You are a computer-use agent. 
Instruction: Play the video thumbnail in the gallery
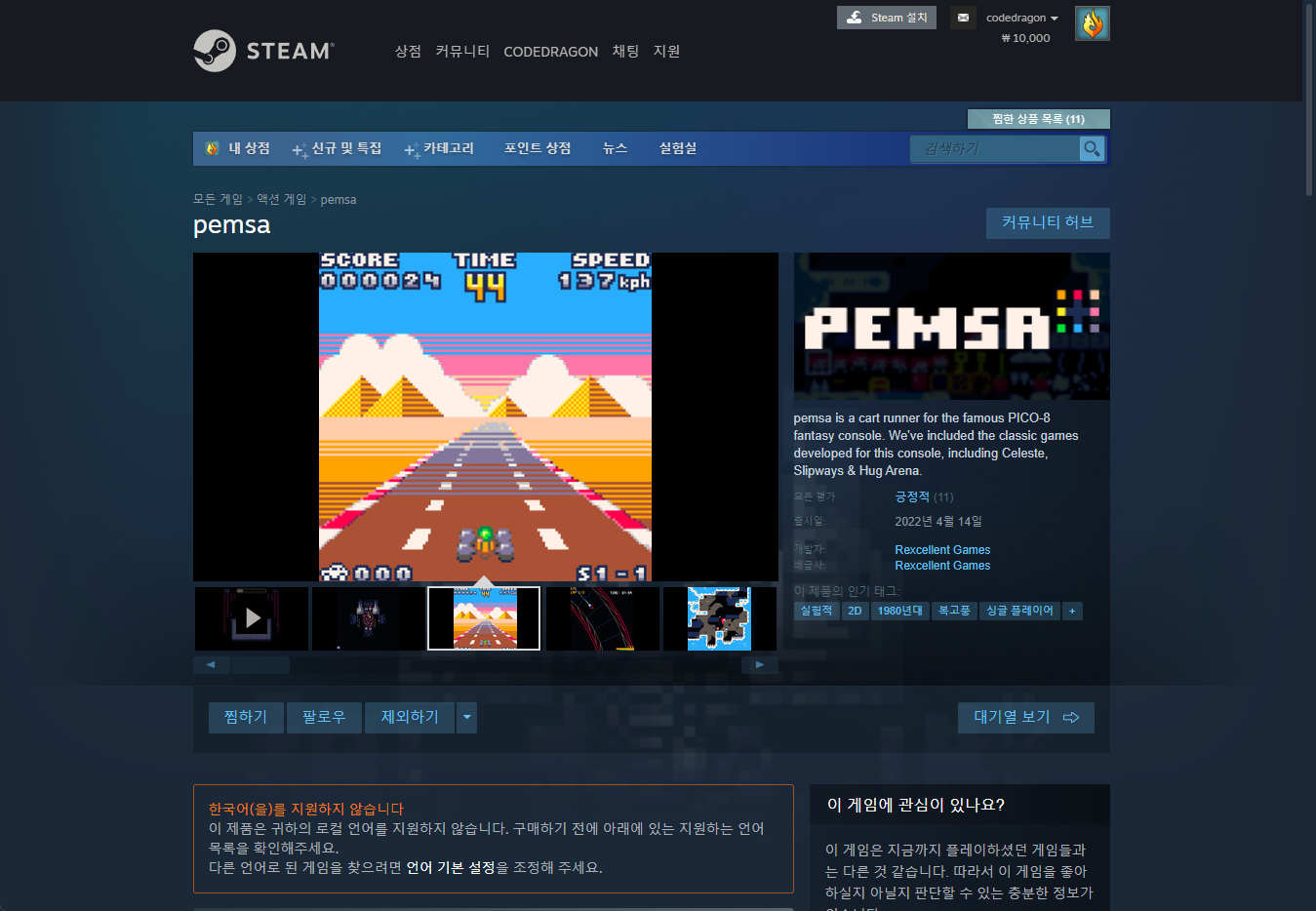[252, 617]
